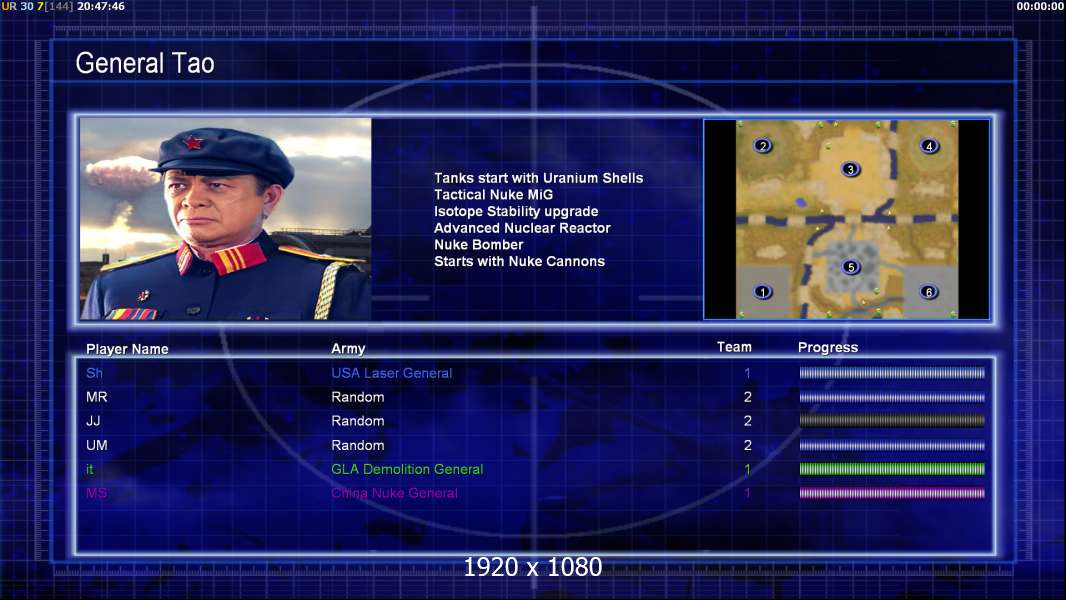Click progress bar for player JJ
Viewport: 1066px width, 600px height.
892,421
